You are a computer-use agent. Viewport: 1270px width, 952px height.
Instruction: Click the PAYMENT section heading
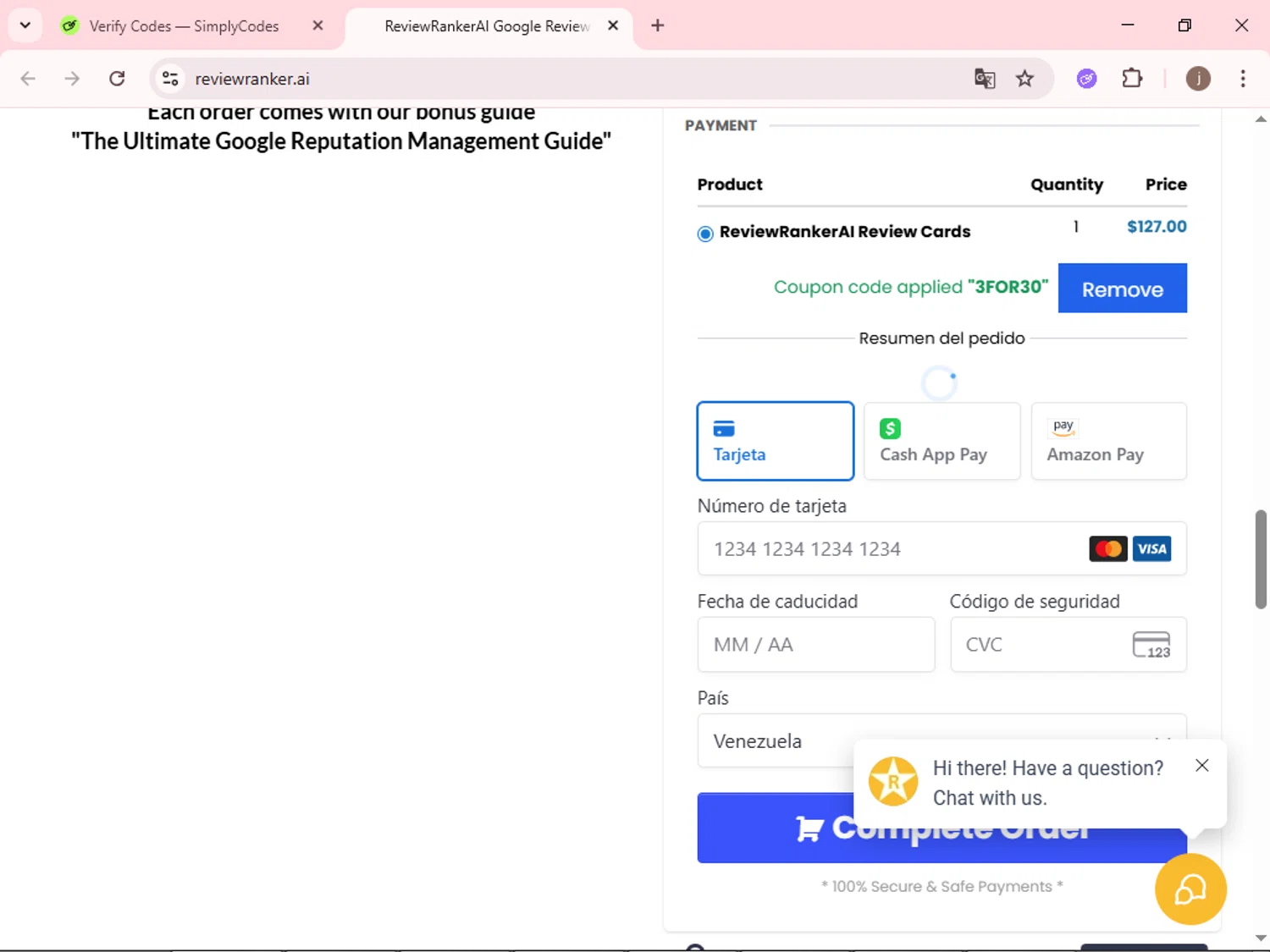[721, 126]
